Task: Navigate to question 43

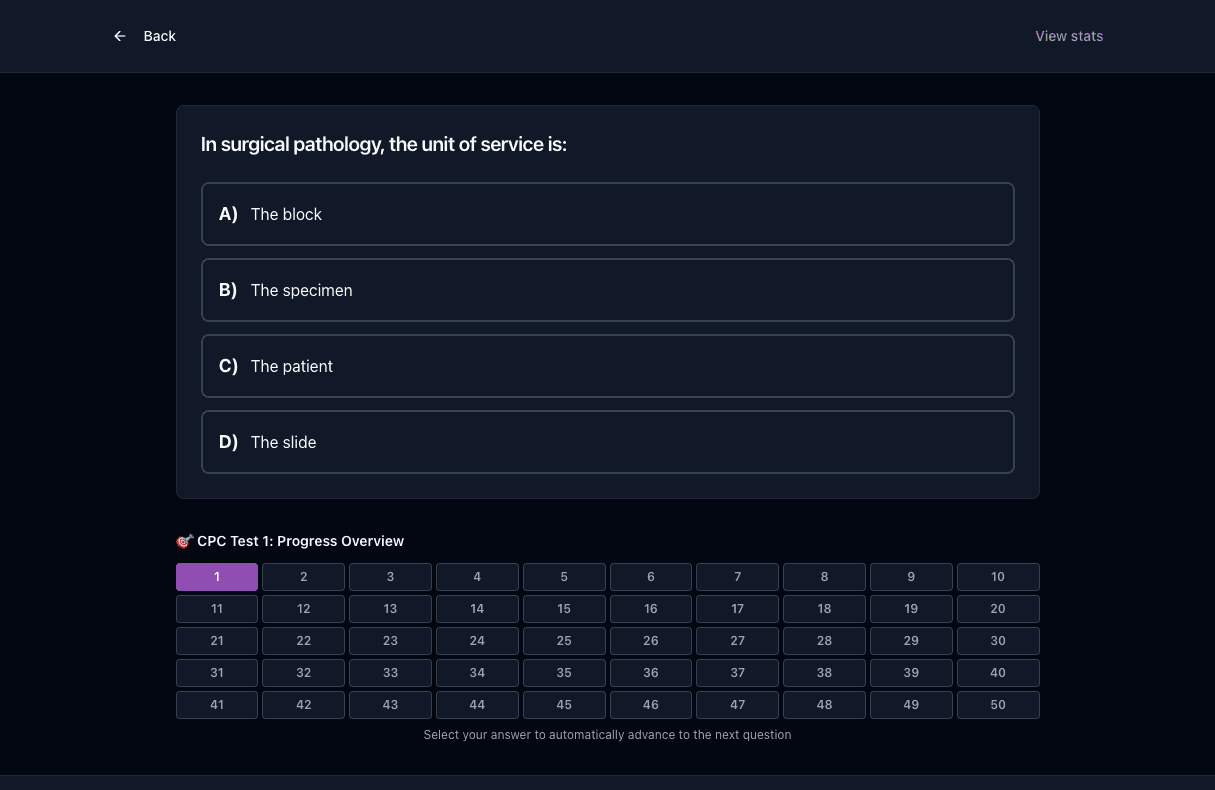Action: 390,705
